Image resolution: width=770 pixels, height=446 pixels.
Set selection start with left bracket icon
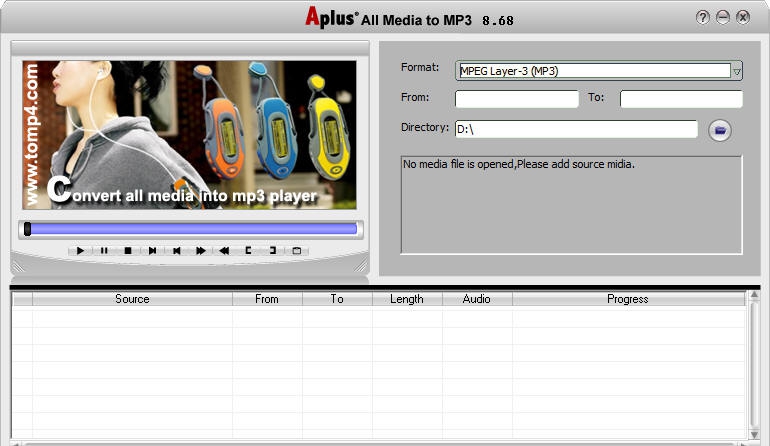pos(248,251)
